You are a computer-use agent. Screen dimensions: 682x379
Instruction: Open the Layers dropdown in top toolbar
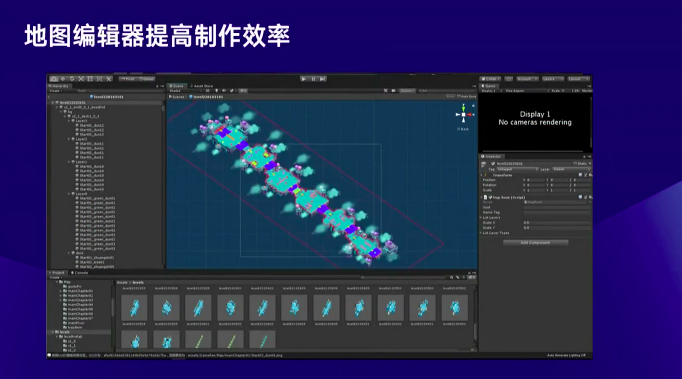pos(553,79)
